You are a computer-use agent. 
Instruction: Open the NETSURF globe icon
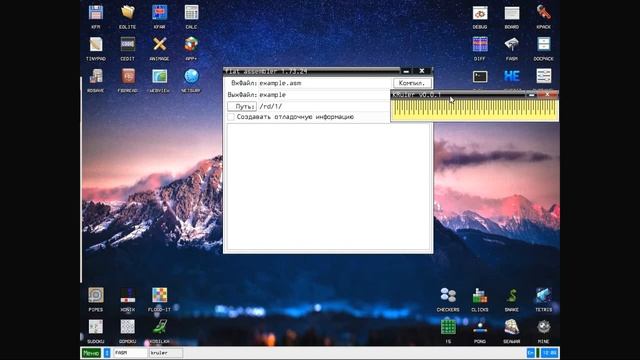click(x=191, y=76)
